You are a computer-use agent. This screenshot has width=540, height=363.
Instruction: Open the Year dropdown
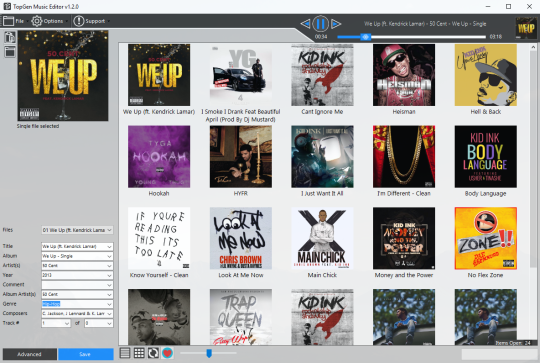110,275
